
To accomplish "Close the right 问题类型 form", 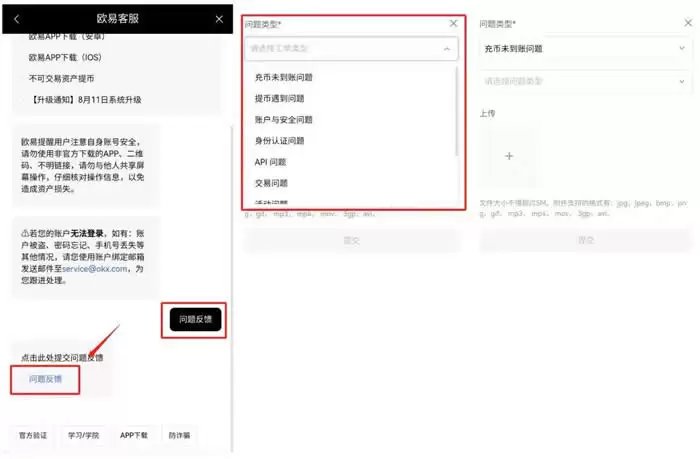I will 688,22.
